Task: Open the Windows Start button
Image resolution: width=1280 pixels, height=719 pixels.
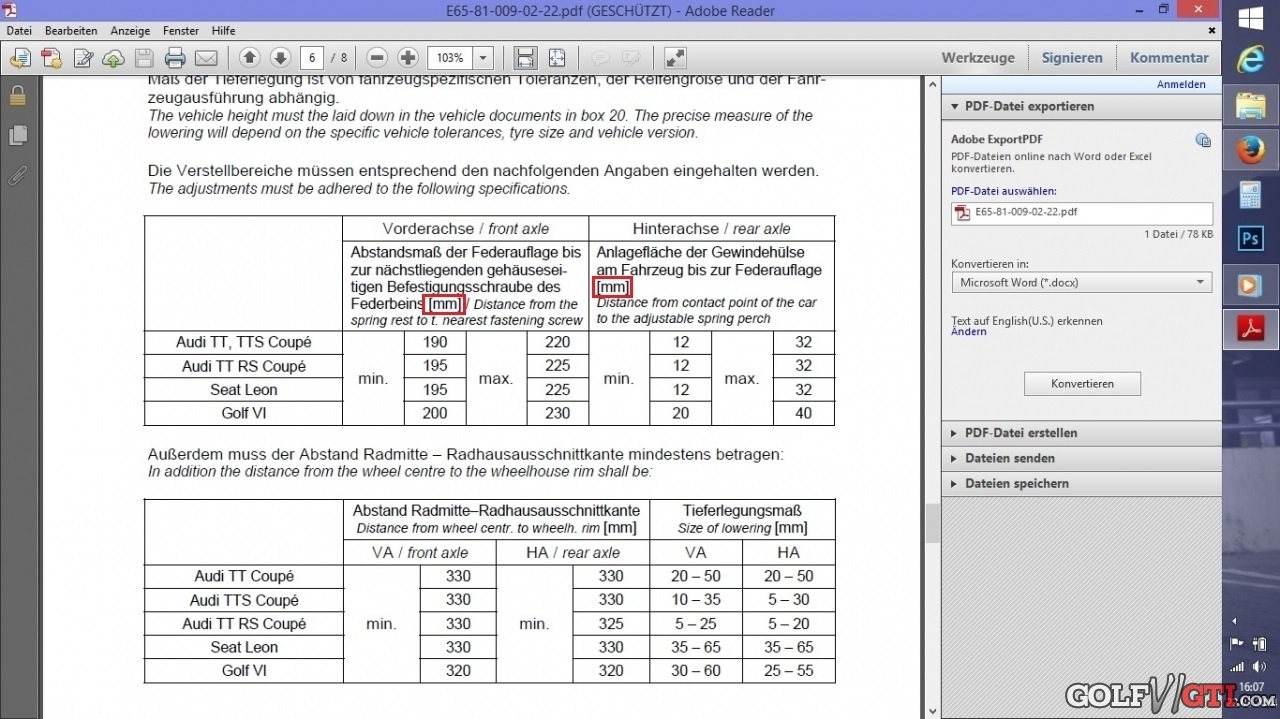Action: tap(1250, 18)
